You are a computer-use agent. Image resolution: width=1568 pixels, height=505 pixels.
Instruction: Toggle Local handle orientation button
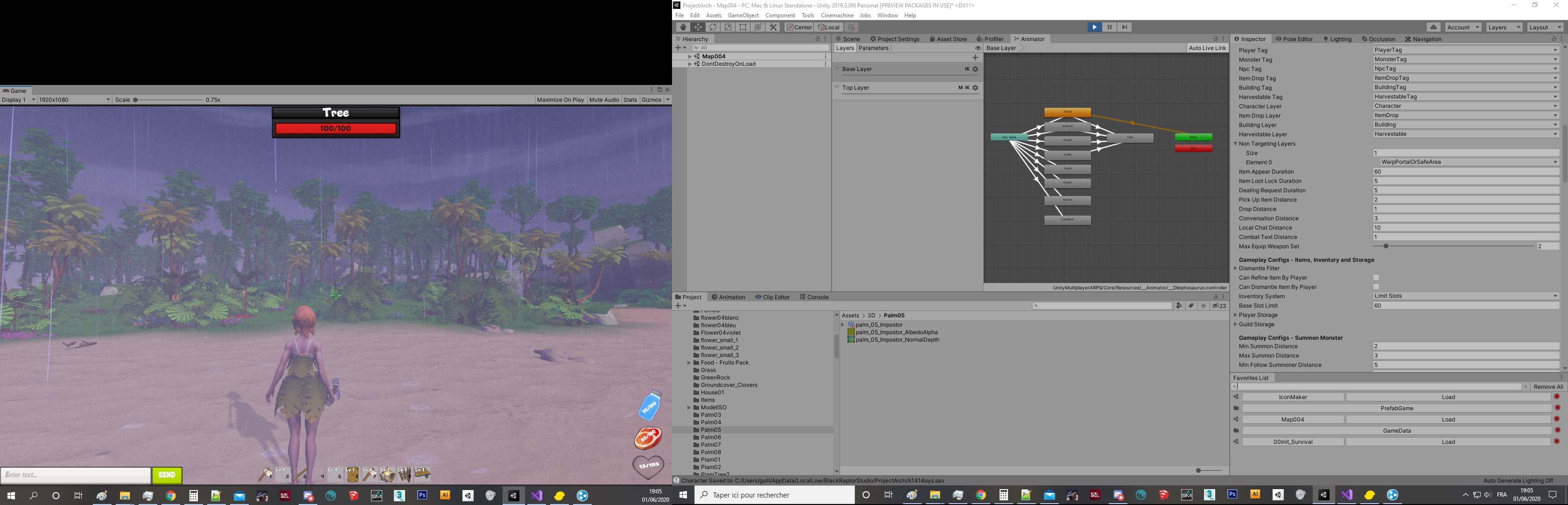(829, 27)
